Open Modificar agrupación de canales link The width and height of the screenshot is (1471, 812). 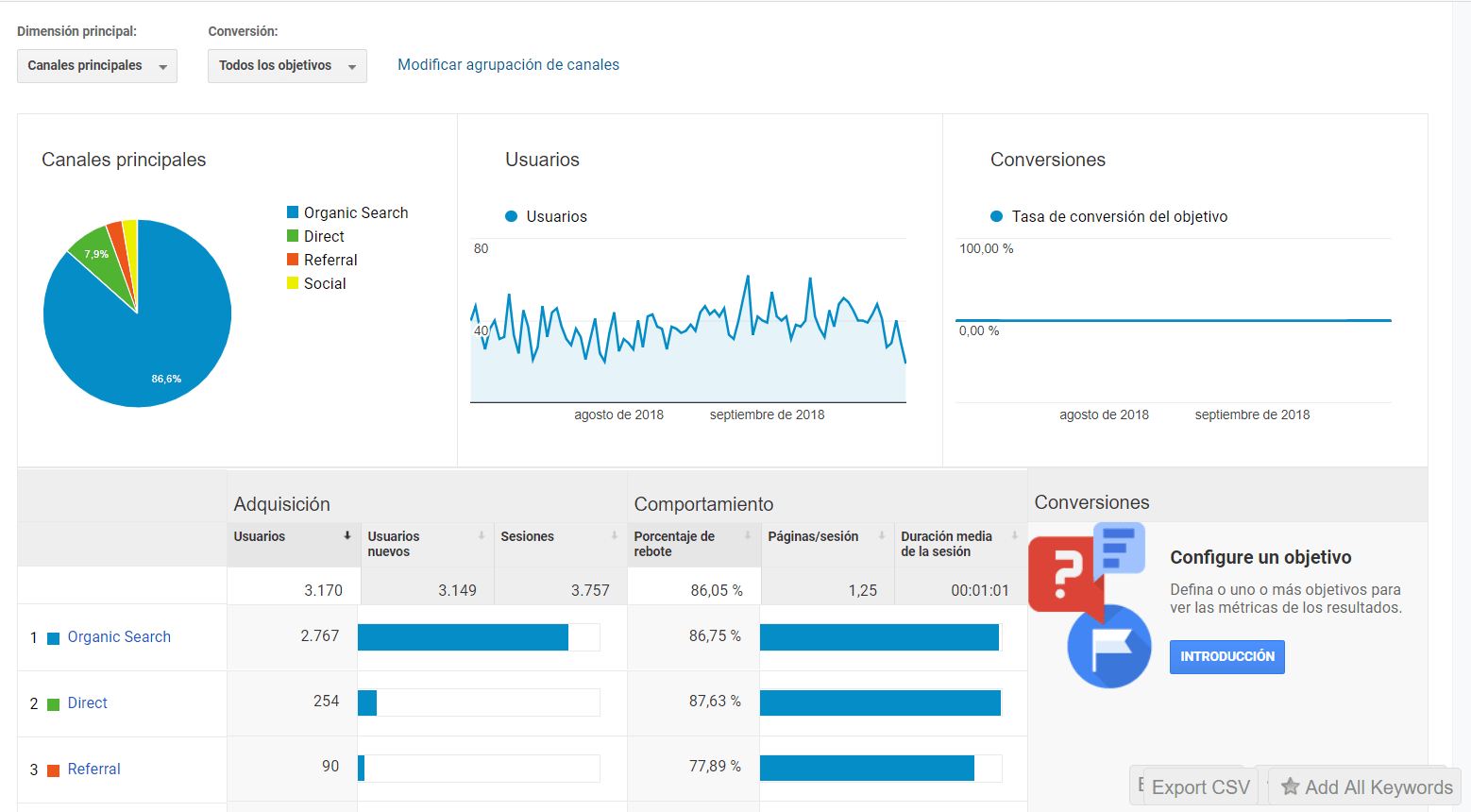click(508, 65)
